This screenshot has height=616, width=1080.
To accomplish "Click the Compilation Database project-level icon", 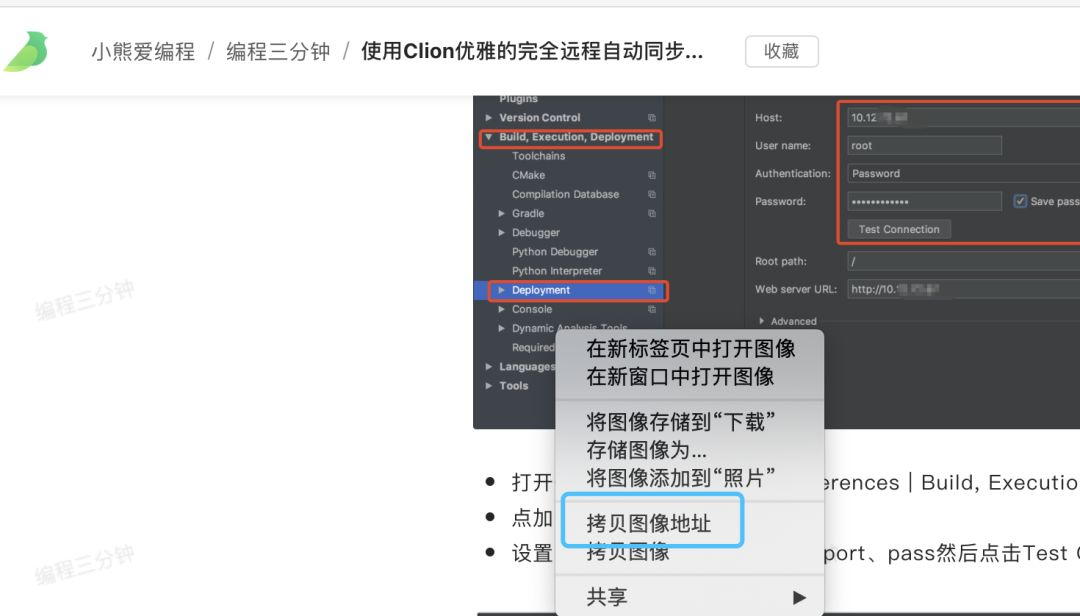I will coord(652,194).
